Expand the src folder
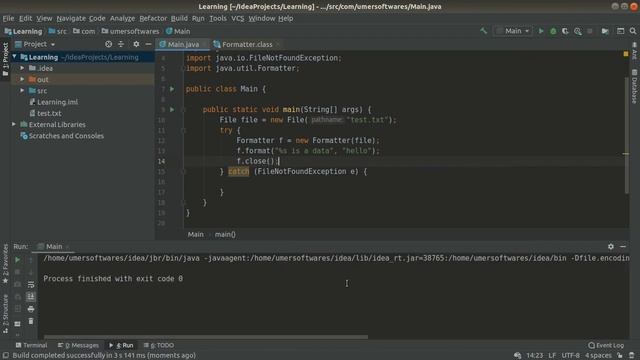Screen dimensions: 640x360 (22, 91)
